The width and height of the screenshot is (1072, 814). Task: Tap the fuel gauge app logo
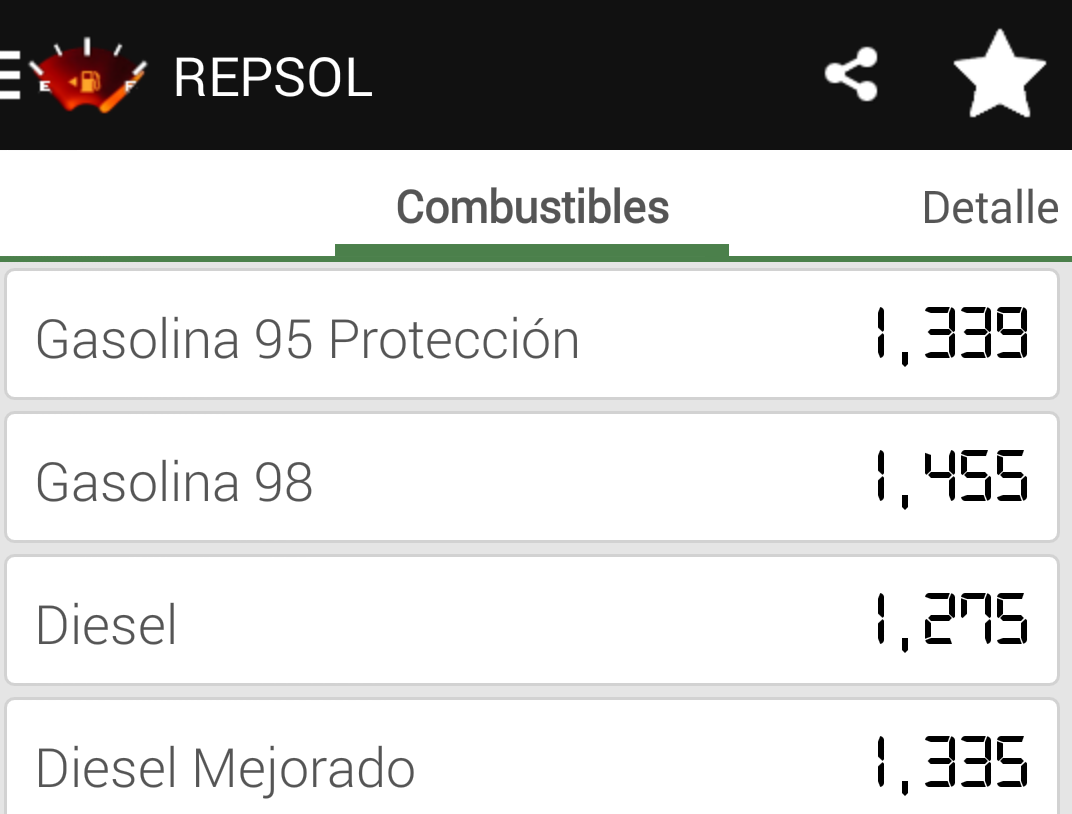[88, 75]
